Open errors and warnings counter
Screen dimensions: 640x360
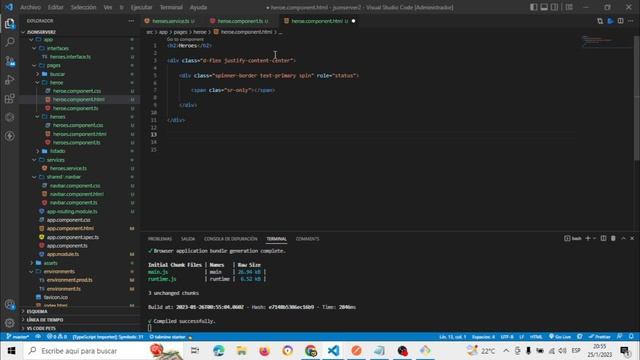click(x=56, y=337)
